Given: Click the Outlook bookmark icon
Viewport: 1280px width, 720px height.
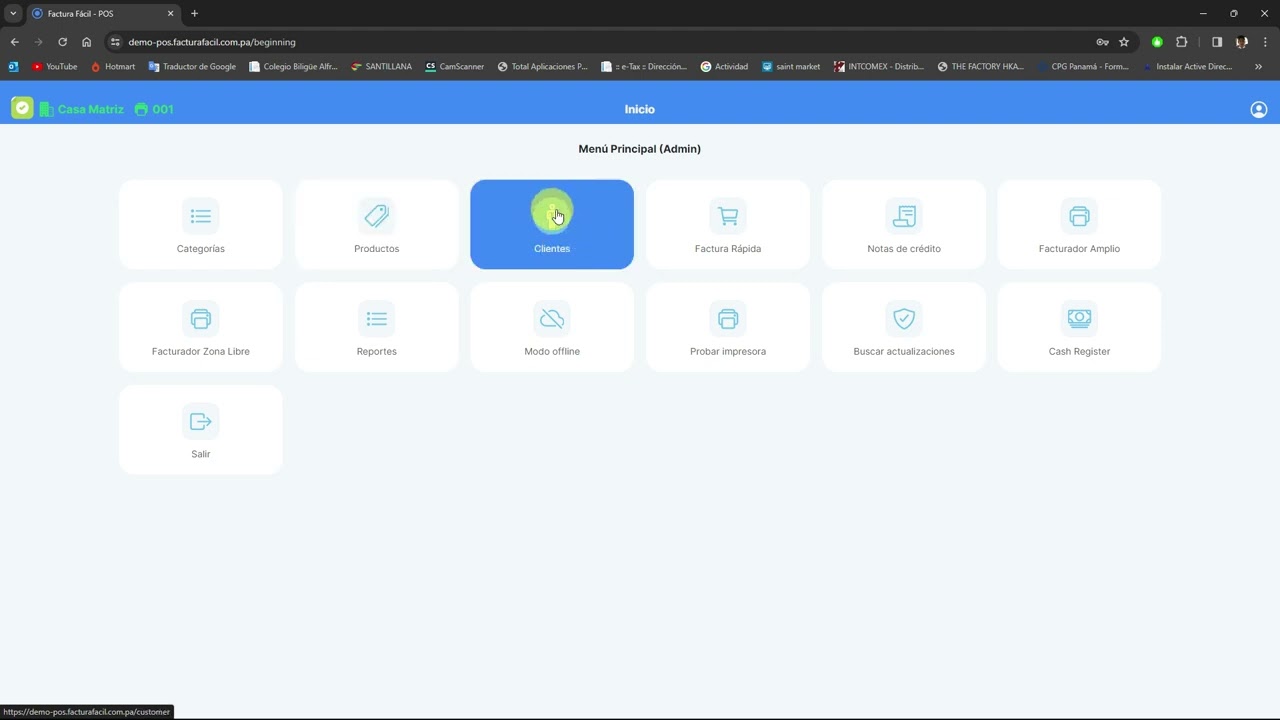Looking at the screenshot, I should coord(13,67).
